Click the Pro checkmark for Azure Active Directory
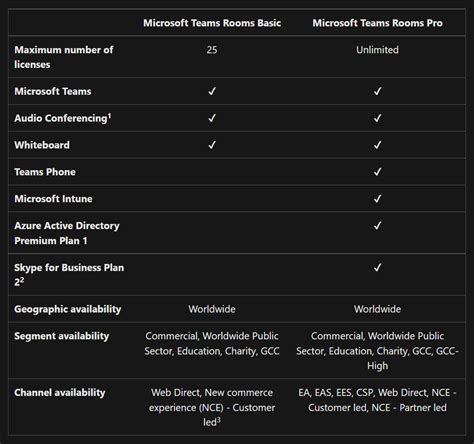474x444 pixels. pyautogui.click(x=377, y=226)
